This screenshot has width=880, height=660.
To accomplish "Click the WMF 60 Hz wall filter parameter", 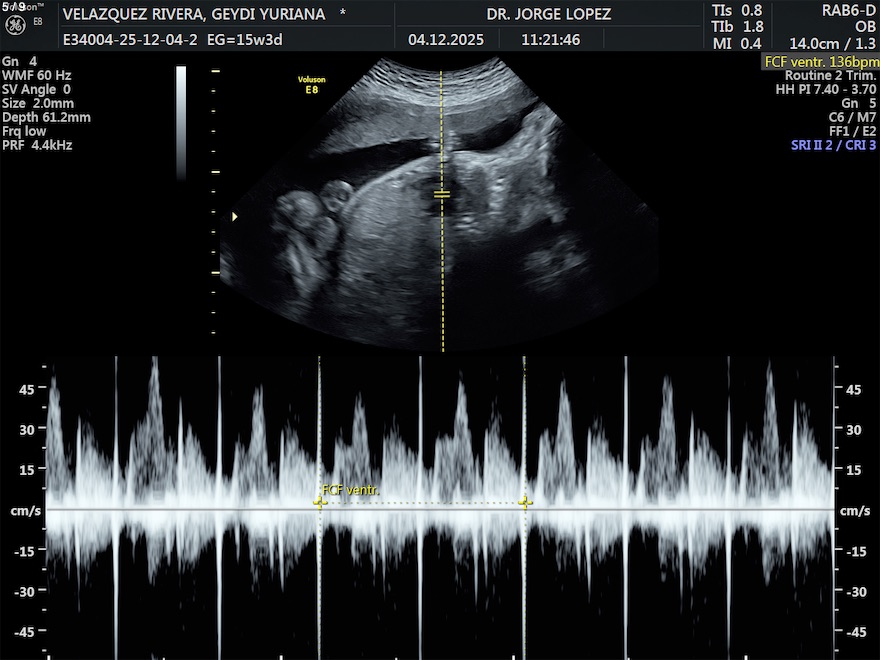I will tap(38, 75).
